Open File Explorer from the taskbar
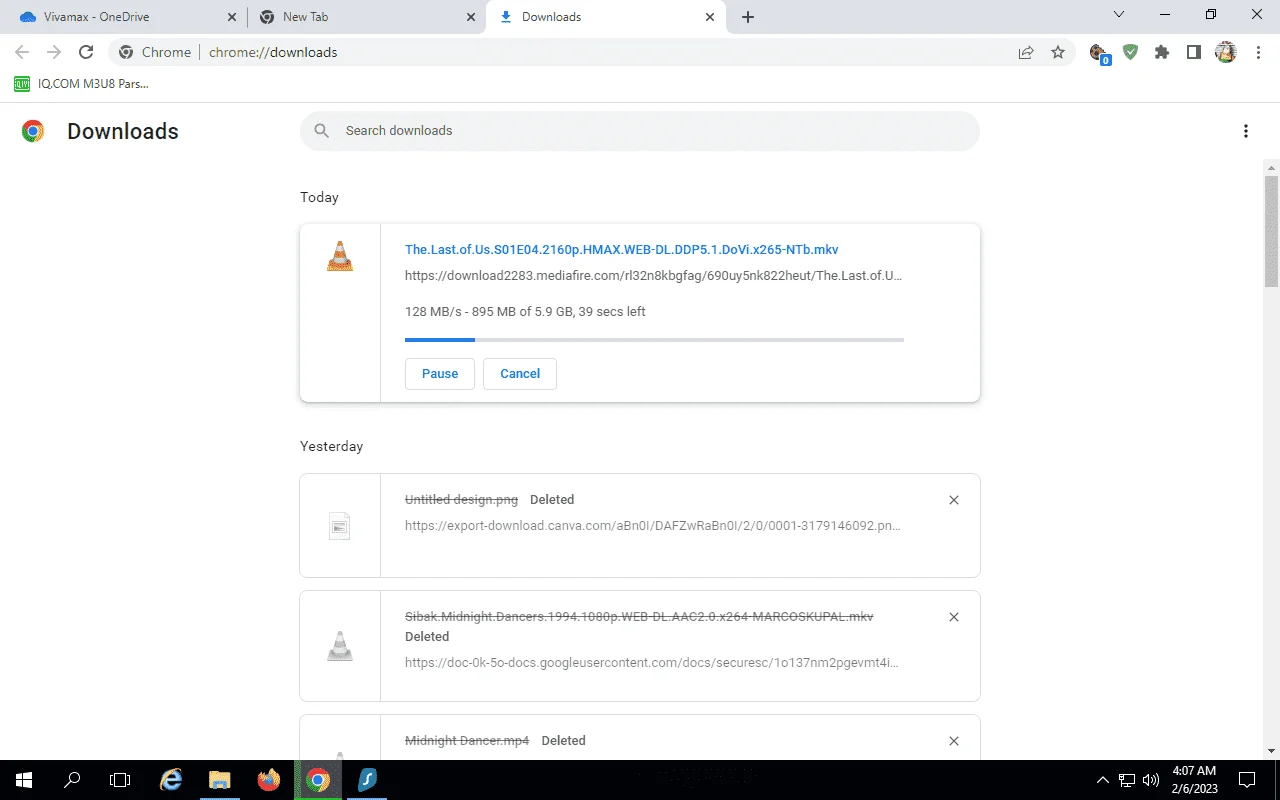Screen dimensions: 1280x800 tap(220, 780)
